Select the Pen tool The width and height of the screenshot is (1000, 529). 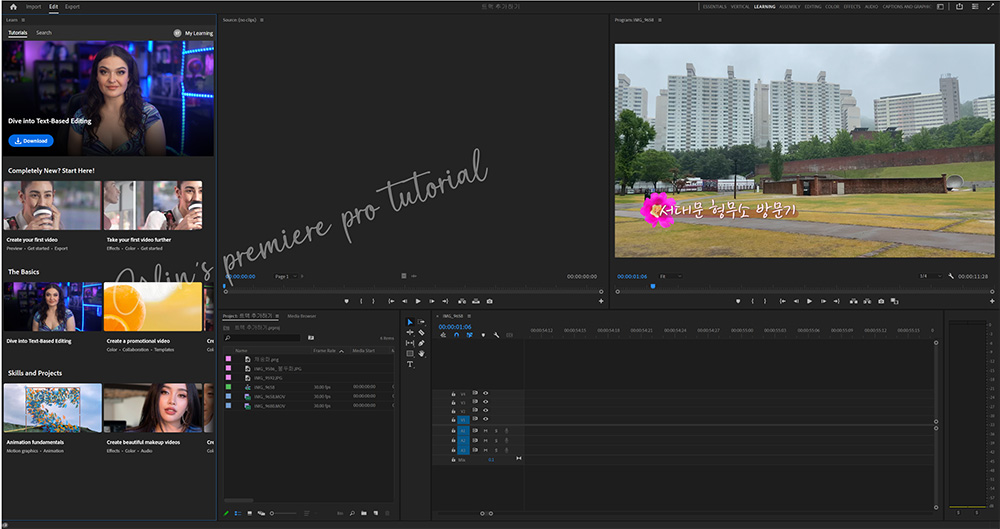(421, 343)
